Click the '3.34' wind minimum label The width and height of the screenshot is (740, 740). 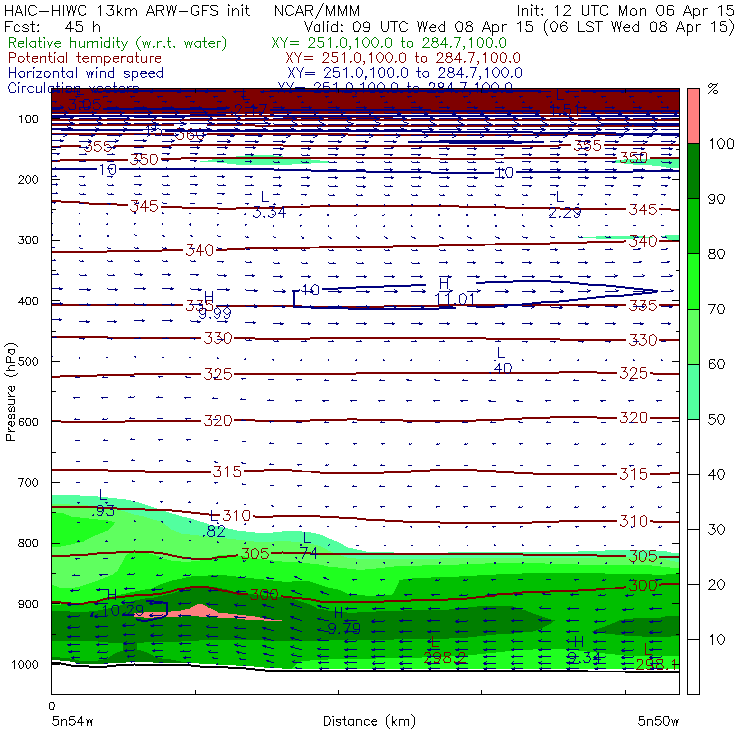pos(269,212)
